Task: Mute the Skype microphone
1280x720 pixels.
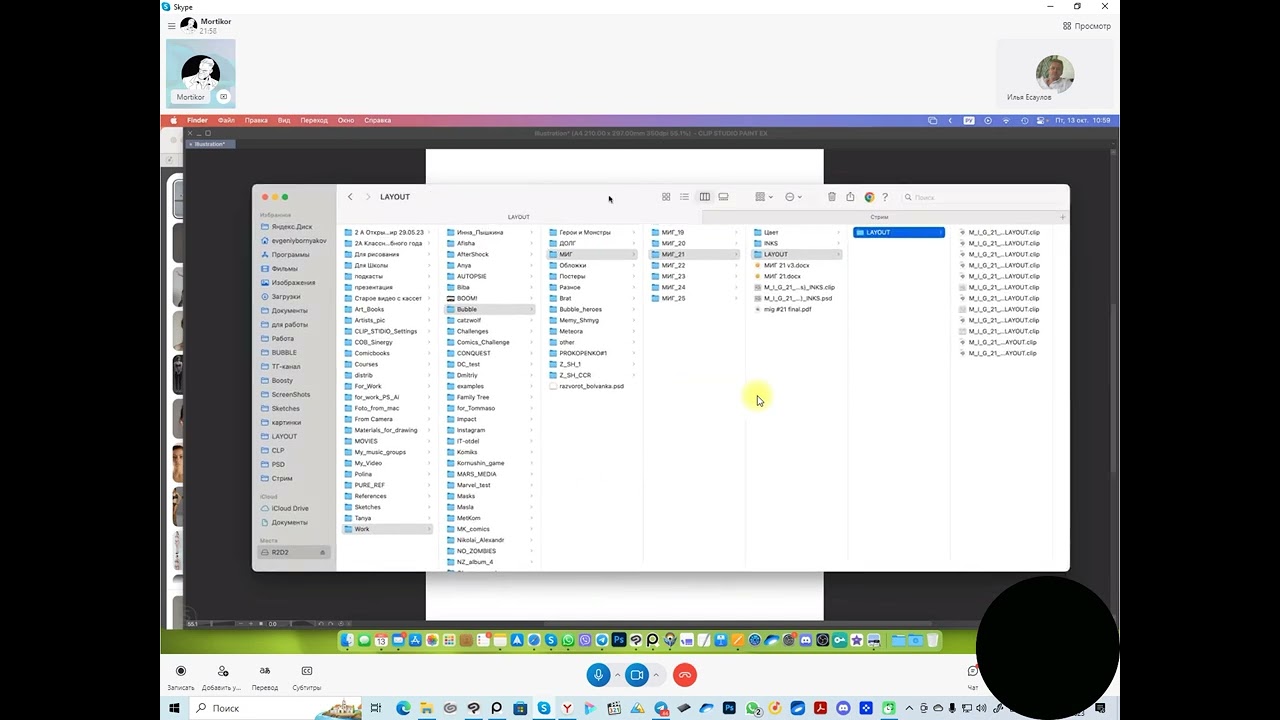Action: click(x=598, y=675)
